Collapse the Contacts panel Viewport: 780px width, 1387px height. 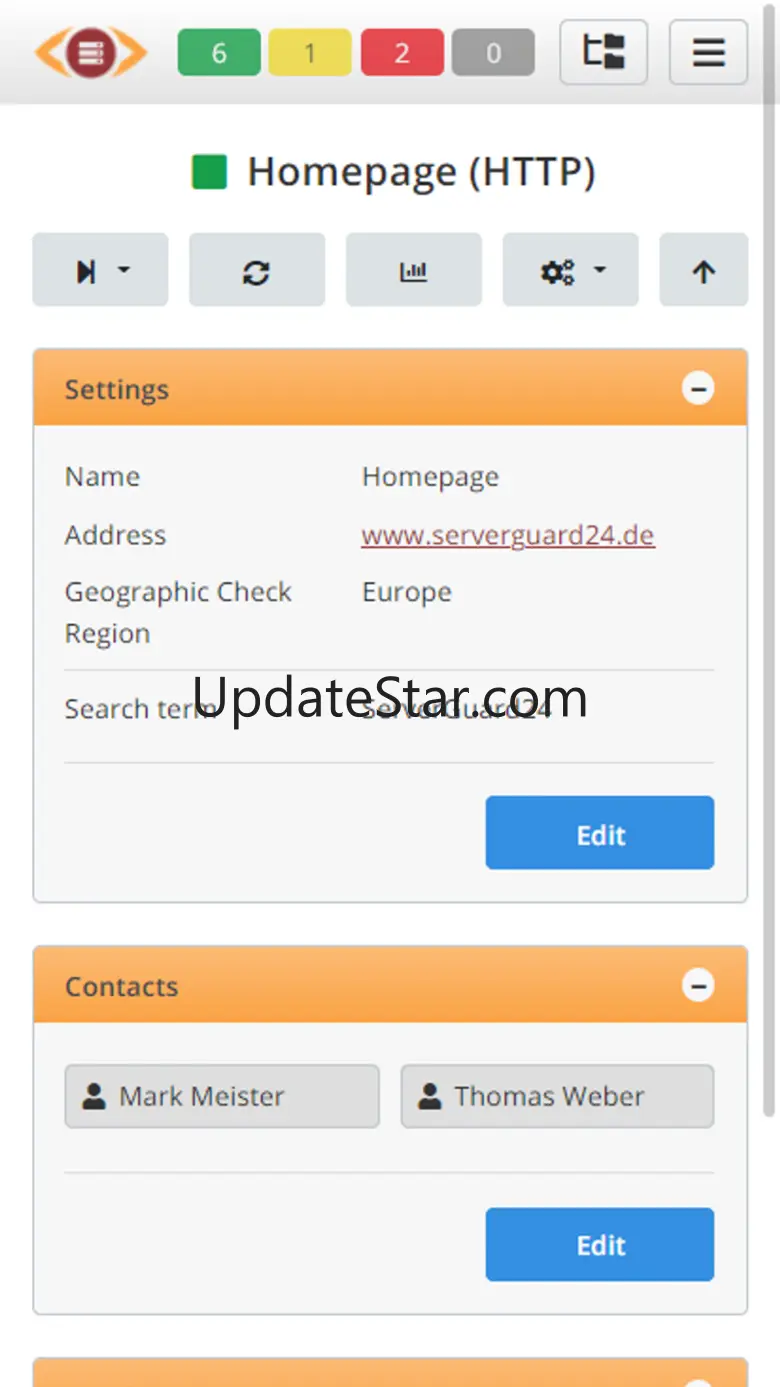698,986
